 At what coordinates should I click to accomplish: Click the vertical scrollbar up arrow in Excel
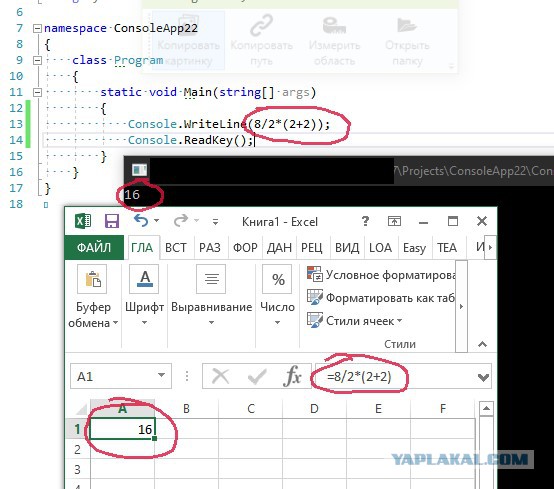pyautogui.click(x=486, y=408)
